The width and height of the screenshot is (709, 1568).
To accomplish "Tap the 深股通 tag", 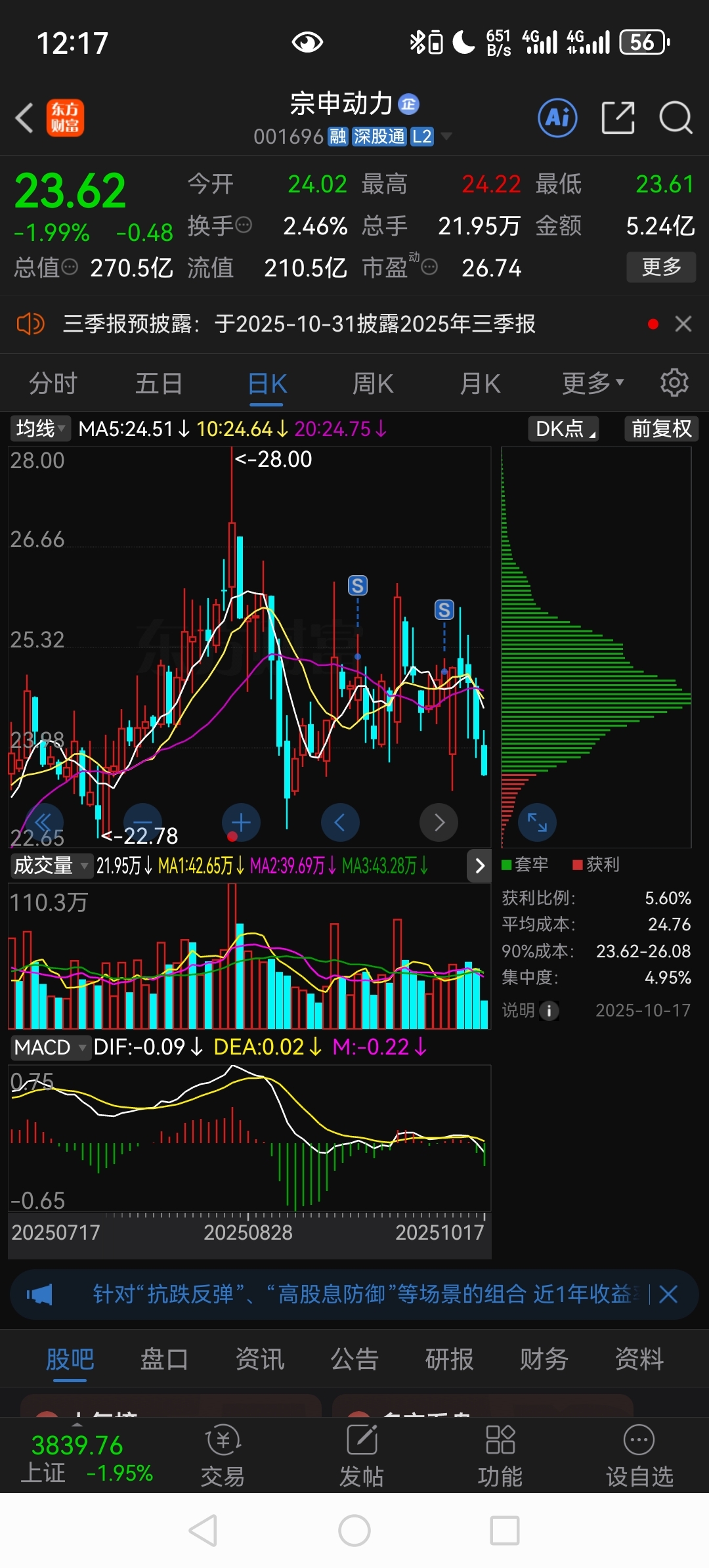I will click(379, 137).
